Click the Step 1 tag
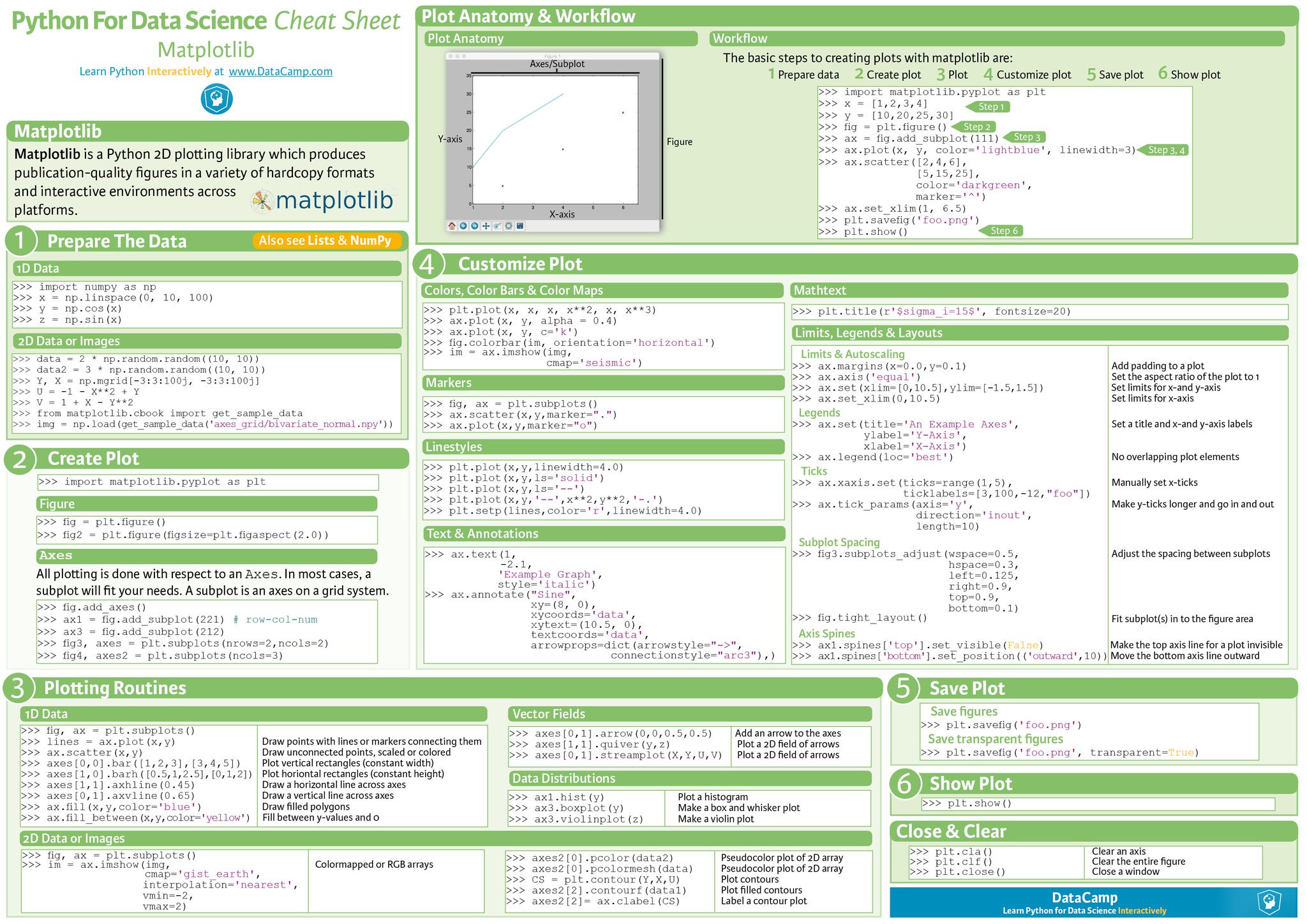 click(x=991, y=107)
